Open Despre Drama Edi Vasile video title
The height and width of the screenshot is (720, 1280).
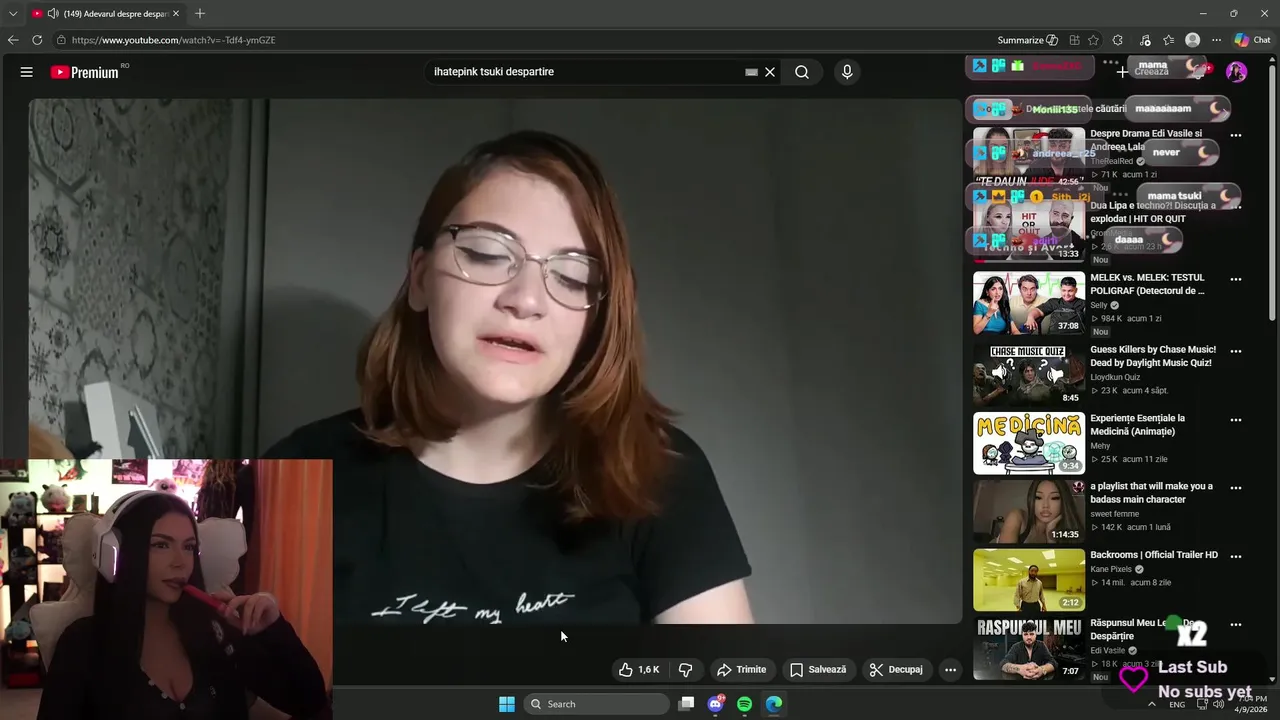point(1146,140)
